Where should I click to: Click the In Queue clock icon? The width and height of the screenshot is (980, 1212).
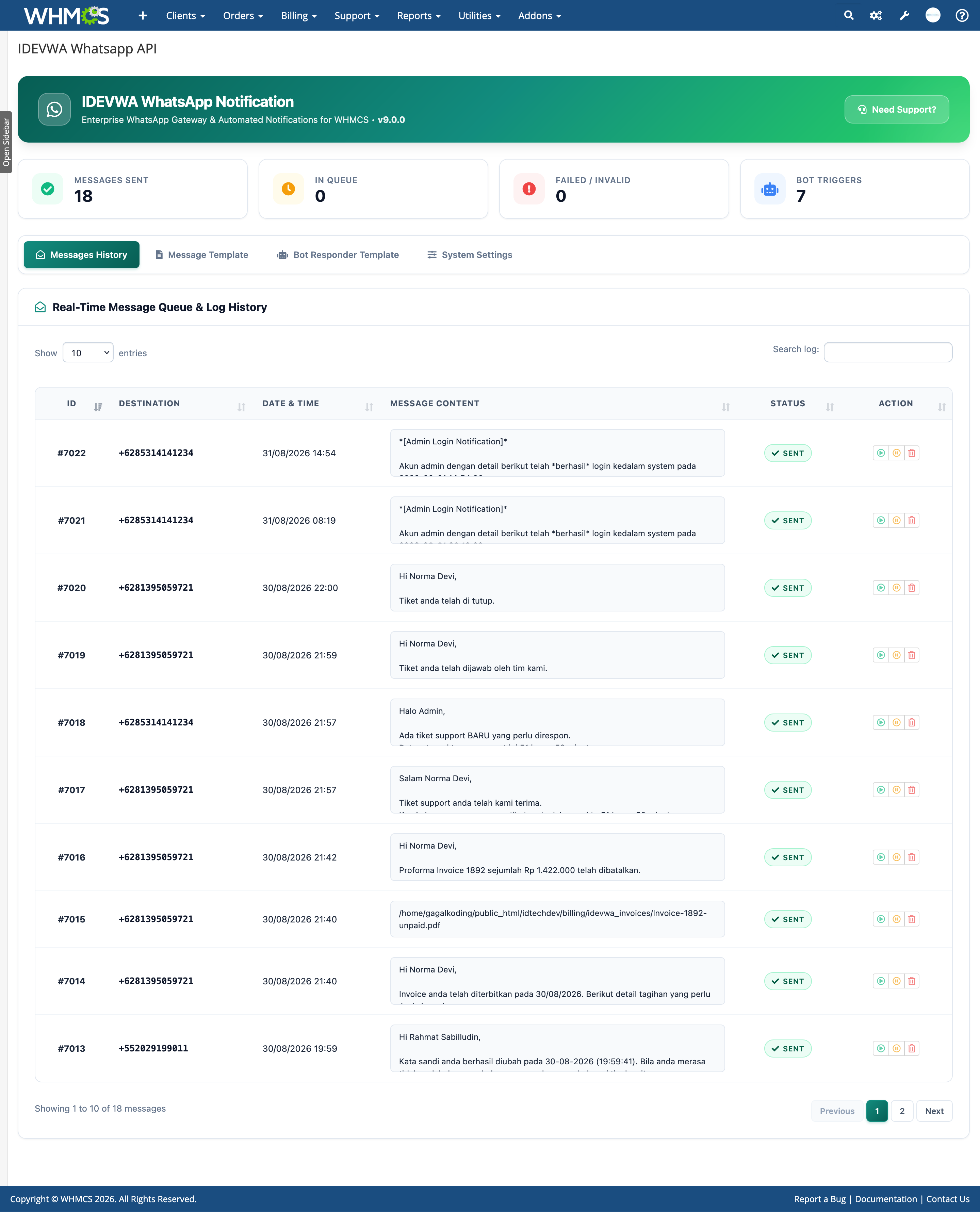point(289,189)
